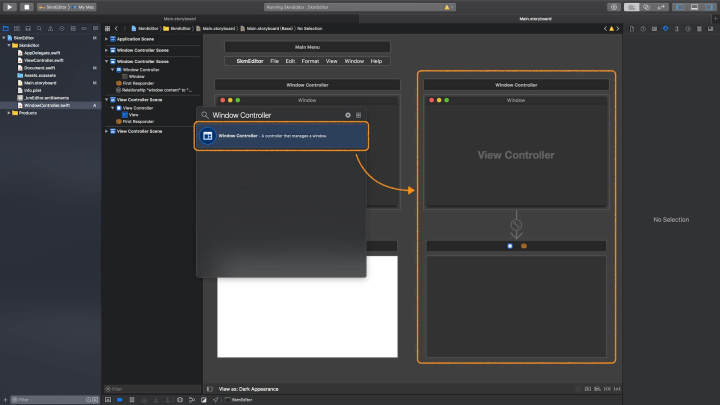The width and height of the screenshot is (720, 405).
Task: Open View menu in Main Menu canvas
Action: pos(332,61)
